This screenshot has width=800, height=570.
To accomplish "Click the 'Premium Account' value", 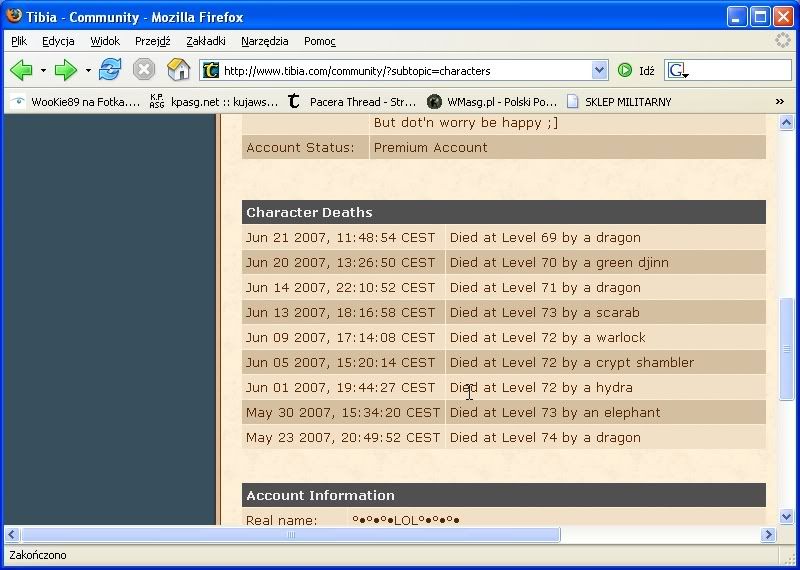I will [431, 147].
